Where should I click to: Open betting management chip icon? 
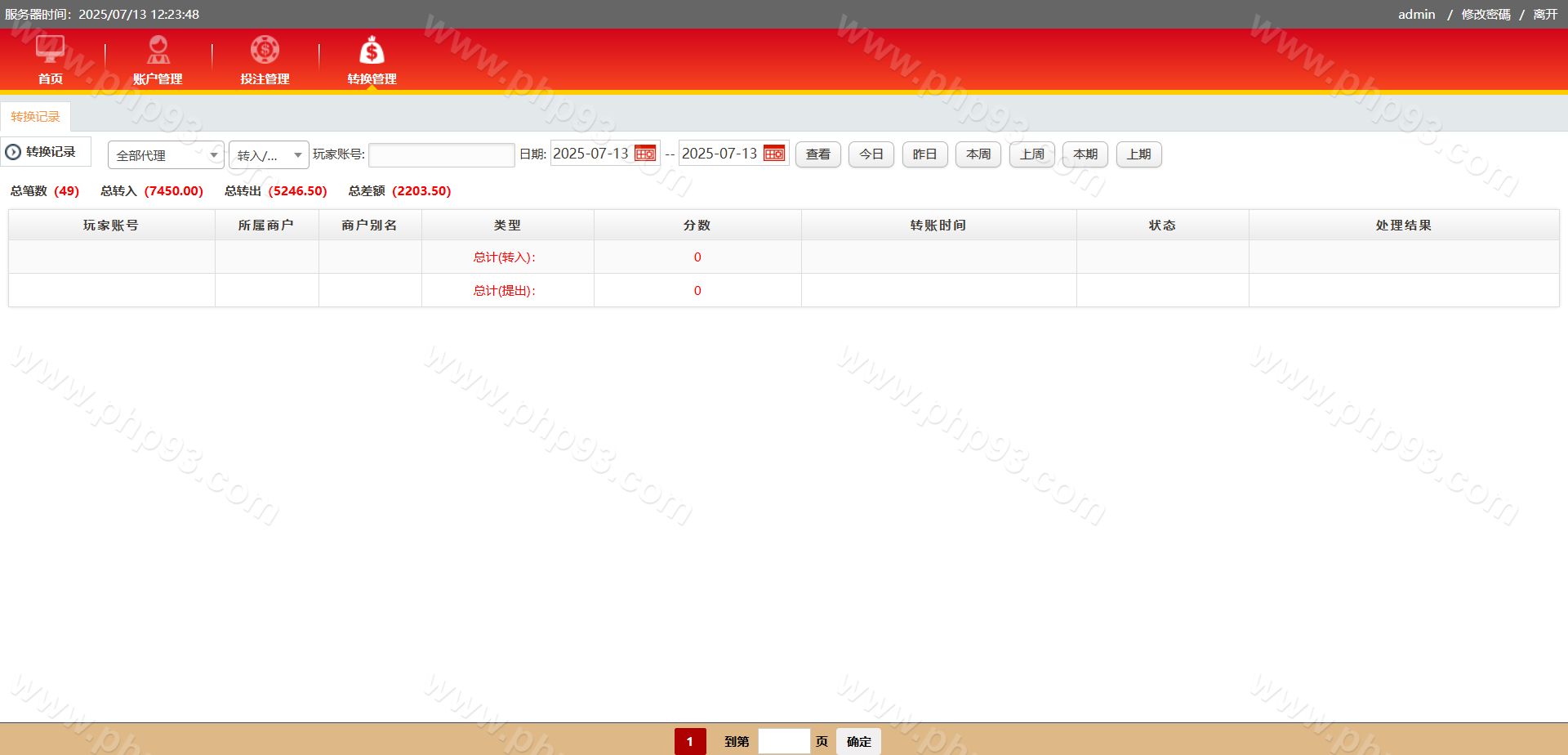(x=265, y=50)
